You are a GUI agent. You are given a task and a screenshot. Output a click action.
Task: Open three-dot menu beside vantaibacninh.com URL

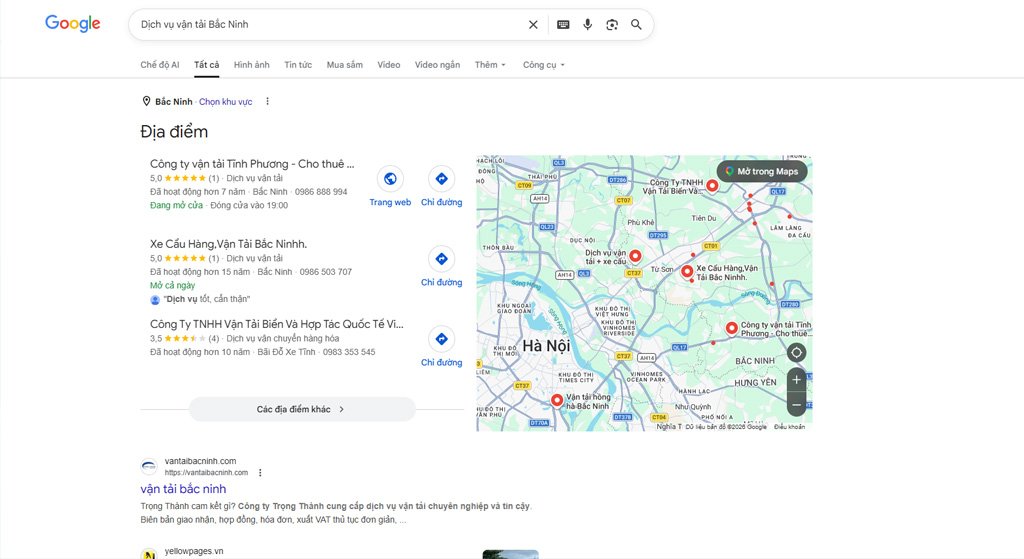coord(260,472)
